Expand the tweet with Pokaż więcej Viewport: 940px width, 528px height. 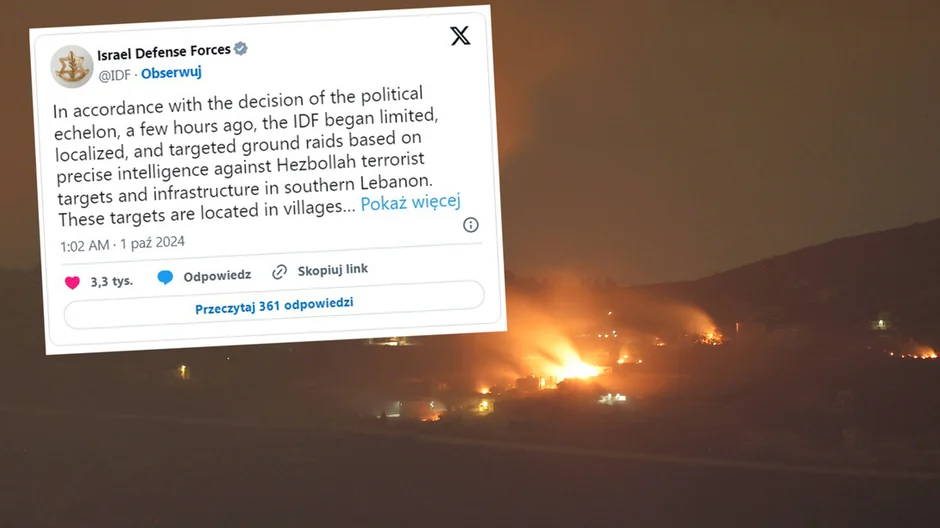[411, 202]
